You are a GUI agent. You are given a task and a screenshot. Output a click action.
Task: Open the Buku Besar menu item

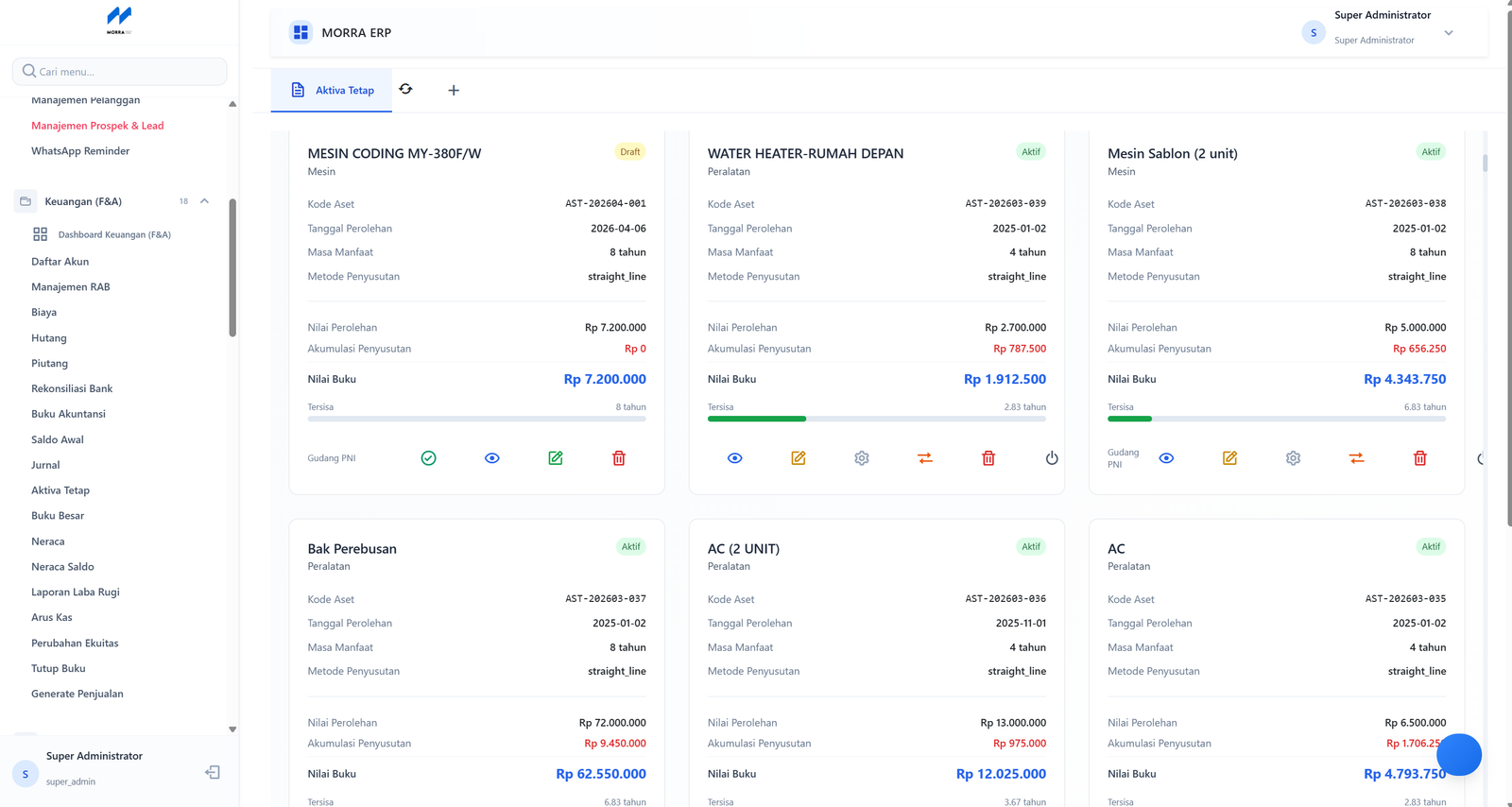pyautogui.click(x=58, y=516)
